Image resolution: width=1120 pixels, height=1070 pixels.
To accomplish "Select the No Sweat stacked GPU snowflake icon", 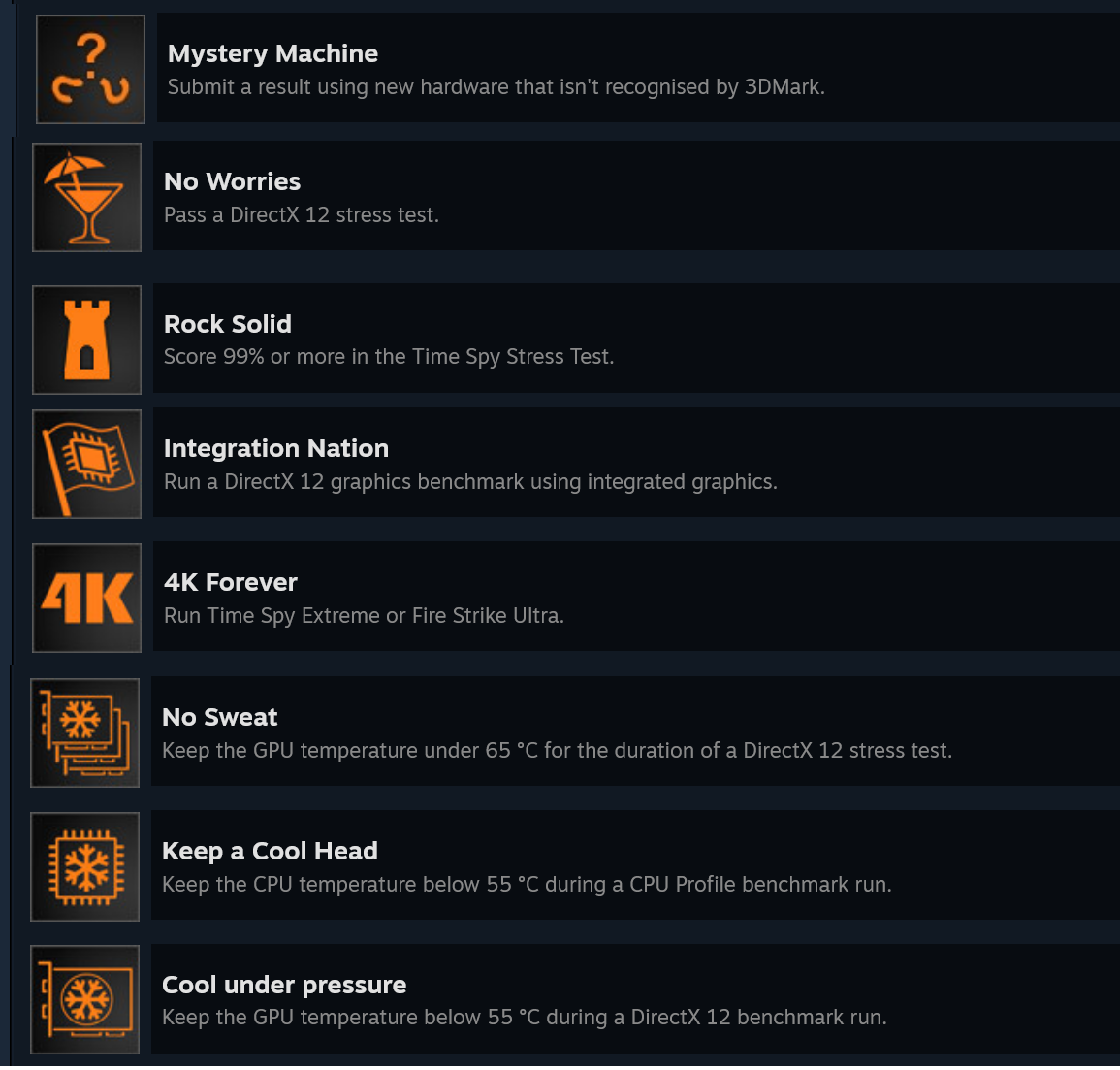I will pos(85,732).
